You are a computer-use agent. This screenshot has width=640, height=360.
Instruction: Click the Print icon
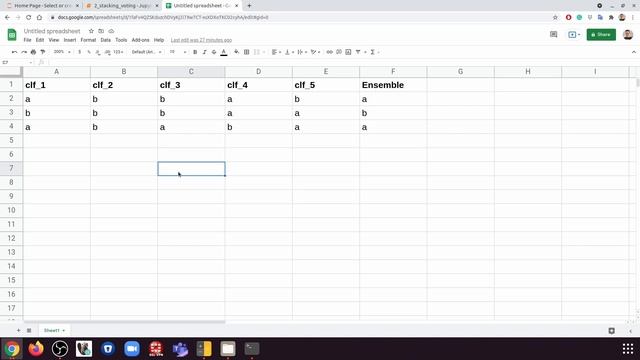coord(33,52)
